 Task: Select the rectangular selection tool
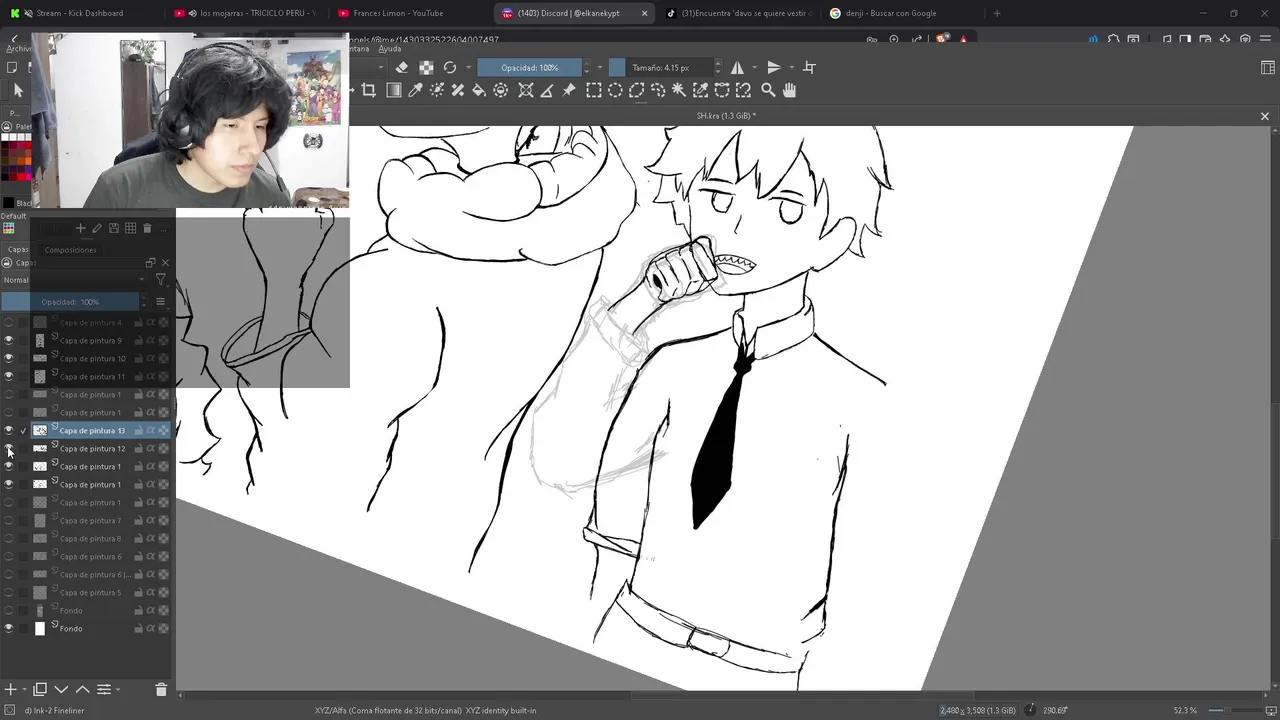coord(594,90)
